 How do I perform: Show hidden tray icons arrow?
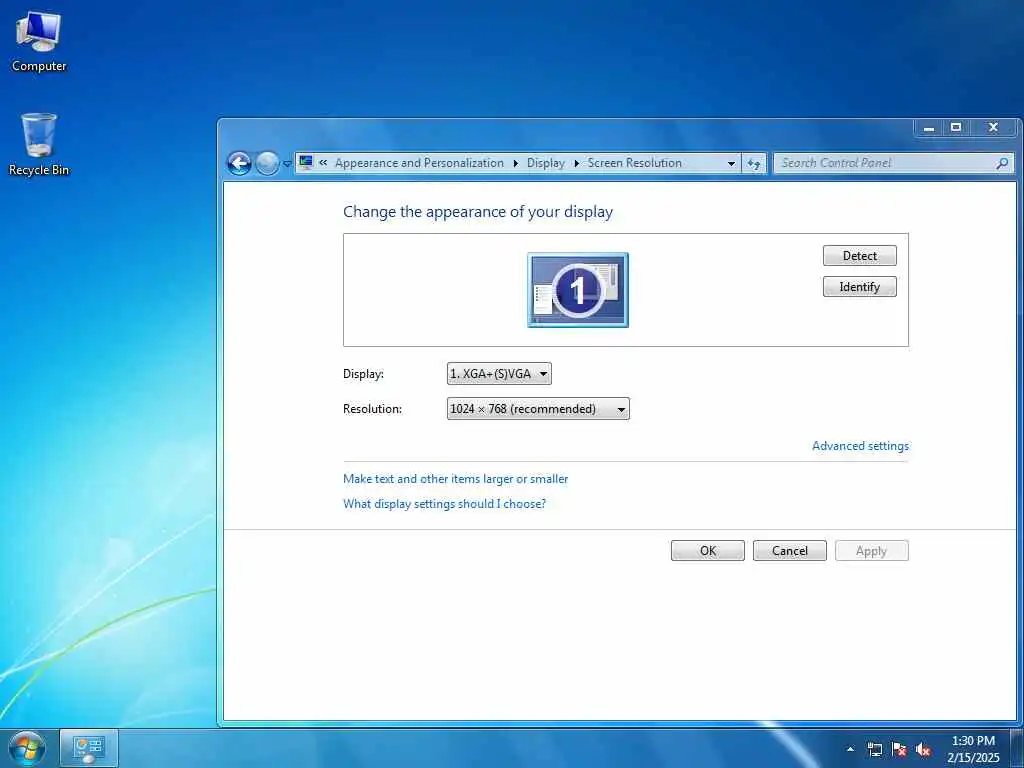850,749
